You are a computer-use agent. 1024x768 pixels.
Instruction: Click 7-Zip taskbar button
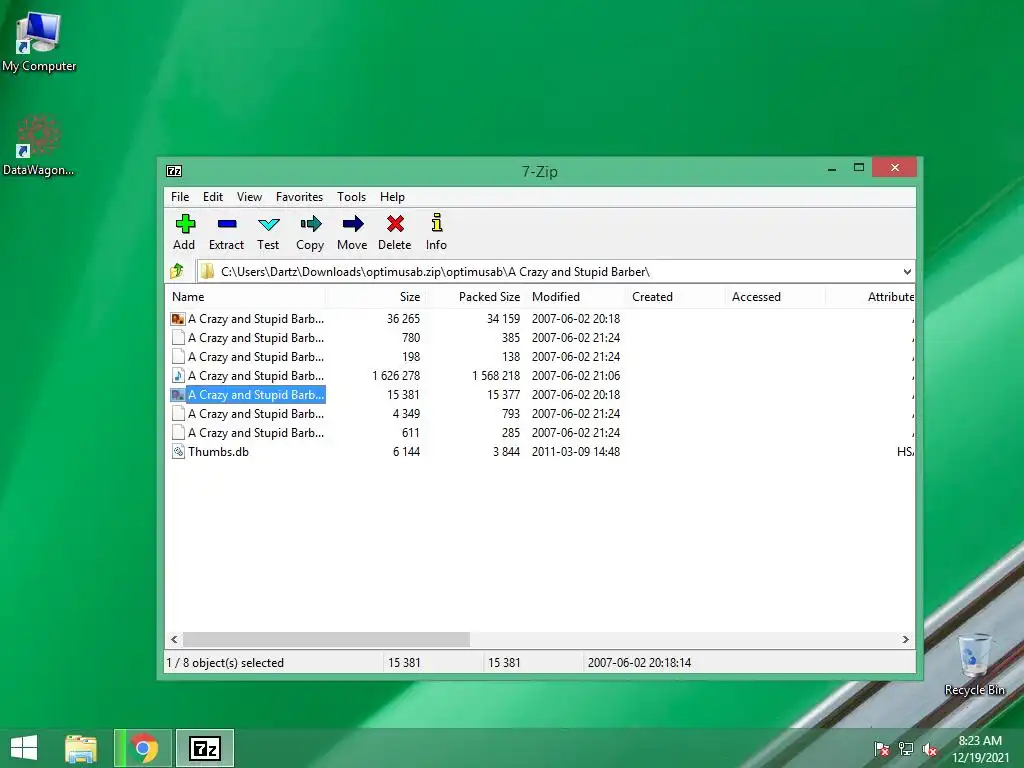coord(204,748)
